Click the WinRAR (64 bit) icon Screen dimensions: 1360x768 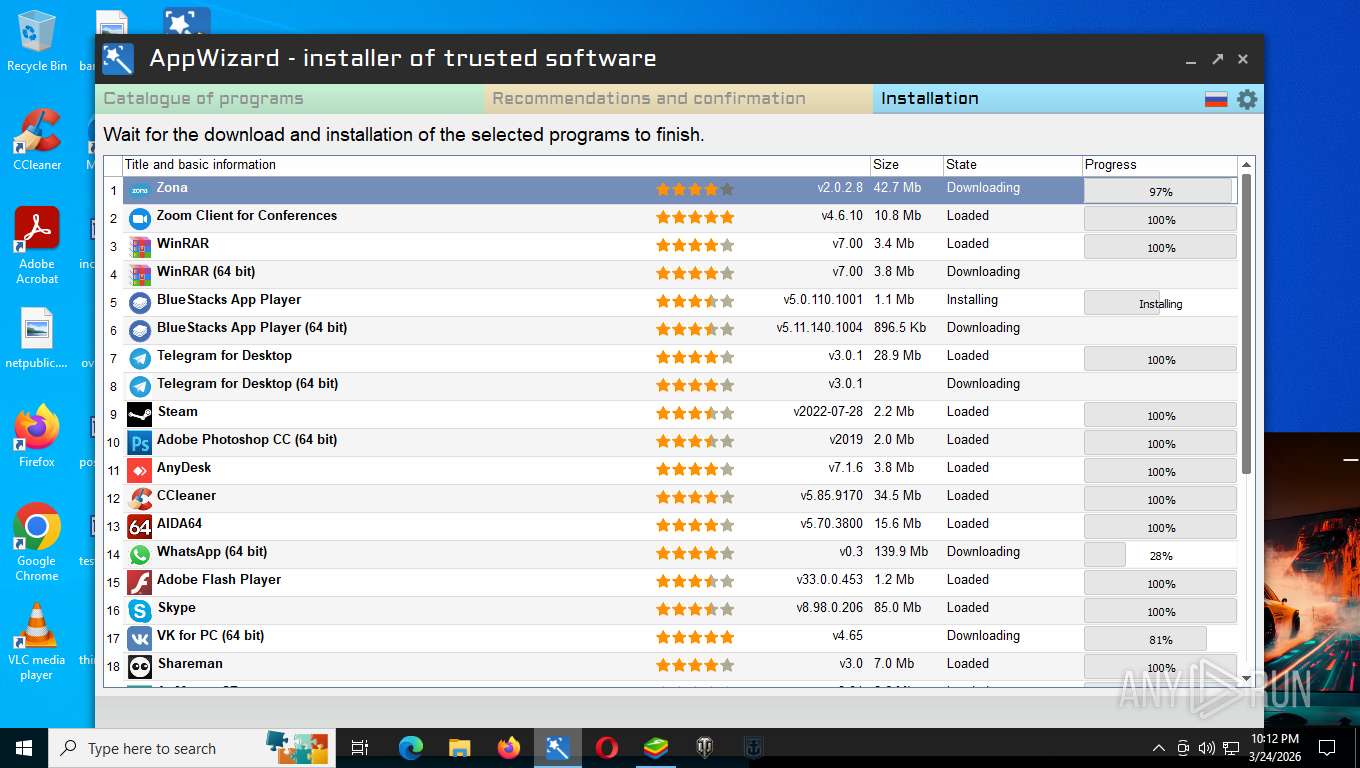(140, 274)
